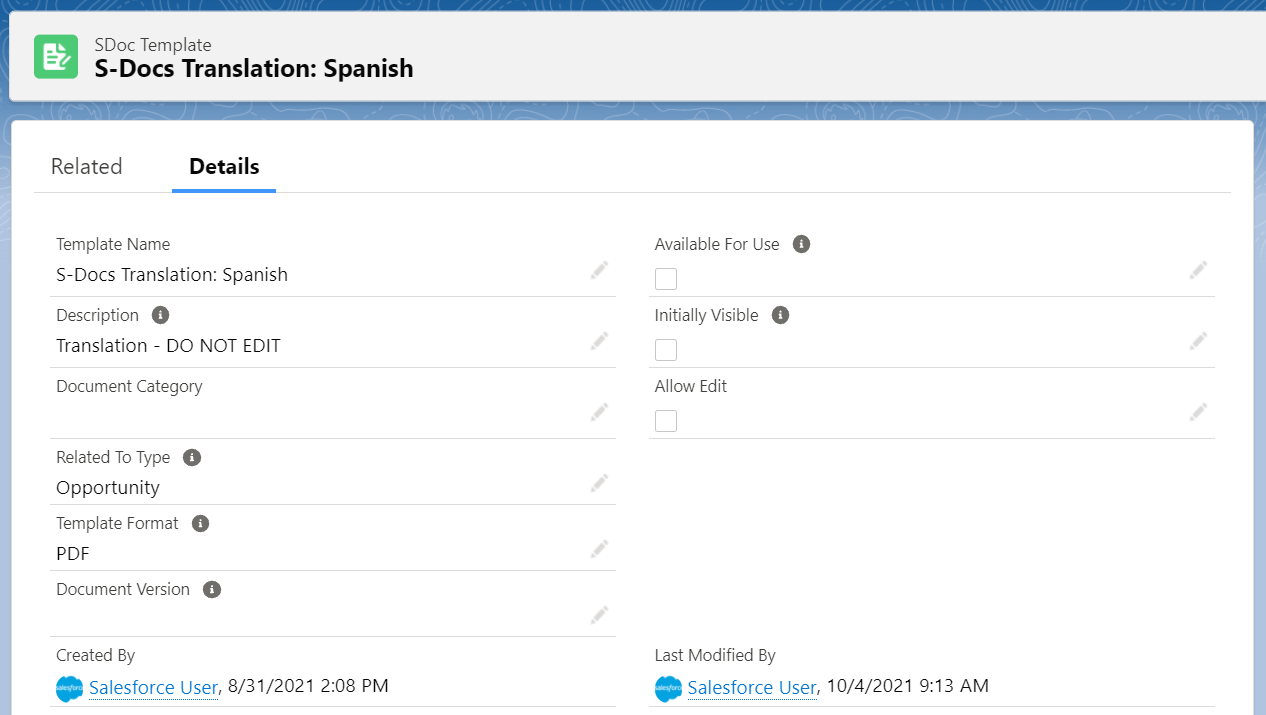The width and height of the screenshot is (1266, 715).
Task: Edit the Document Category pencil icon
Action: [599, 412]
